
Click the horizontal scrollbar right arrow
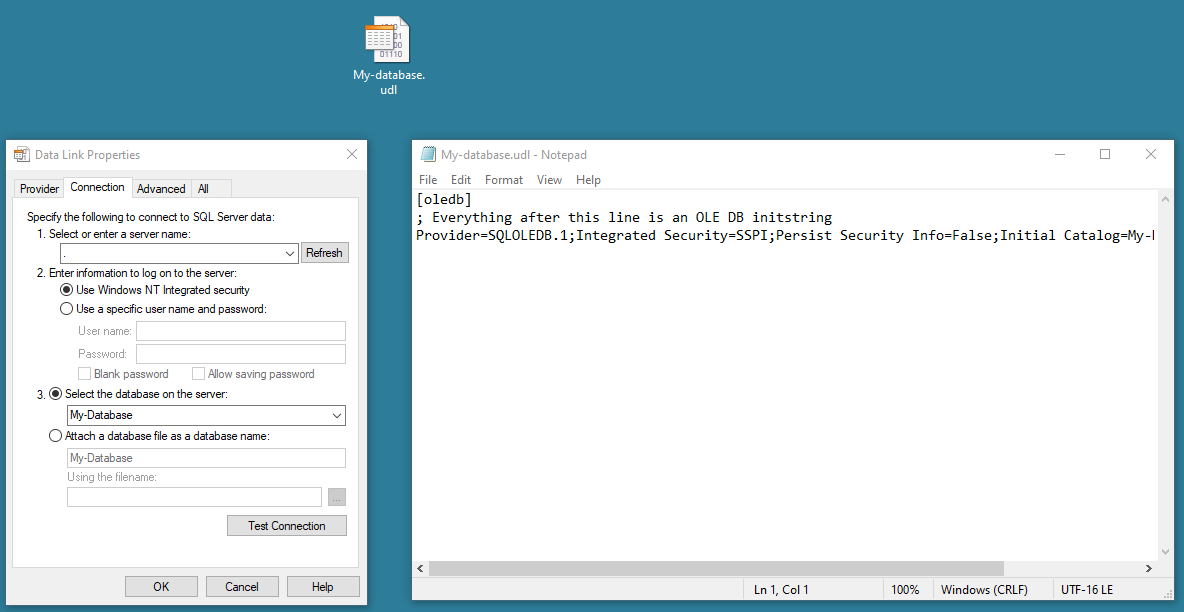(1150, 568)
